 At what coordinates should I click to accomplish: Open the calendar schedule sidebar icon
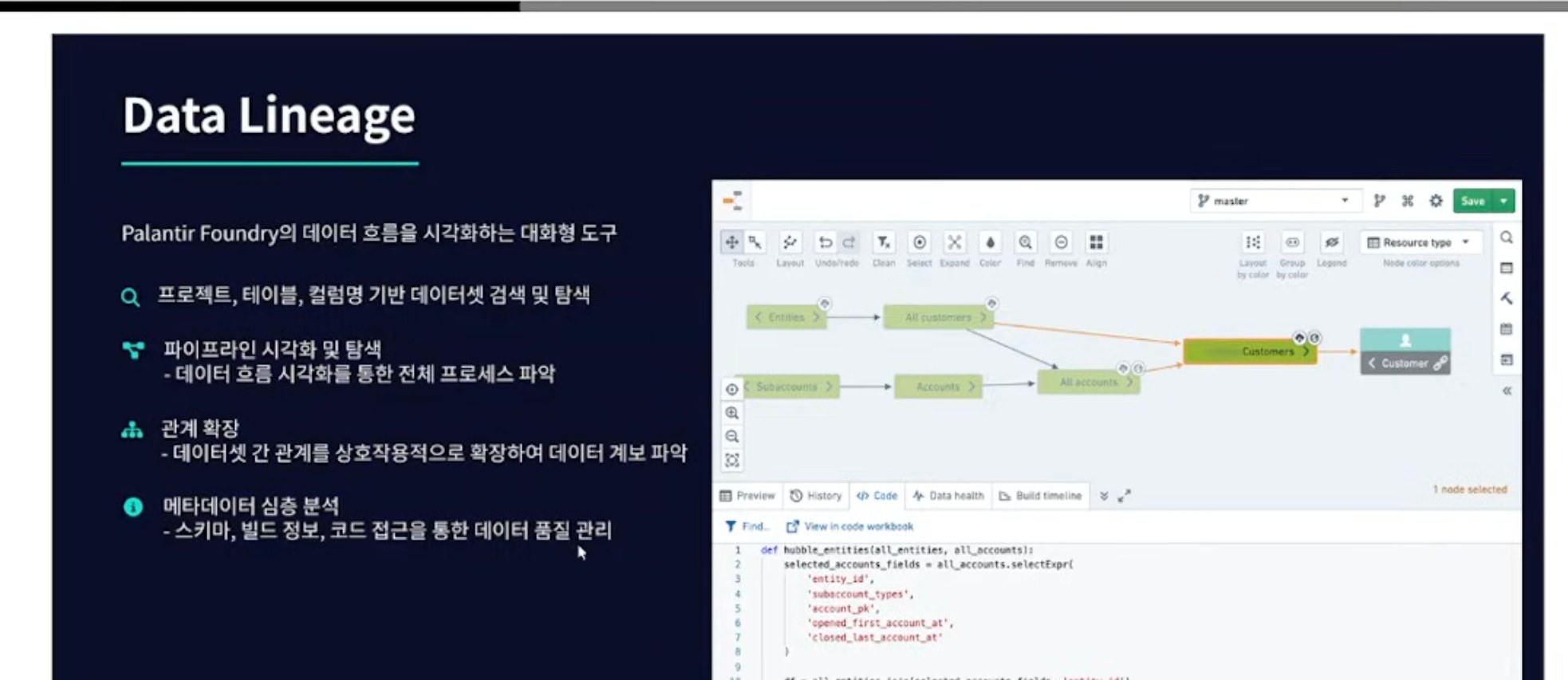click(1507, 329)
